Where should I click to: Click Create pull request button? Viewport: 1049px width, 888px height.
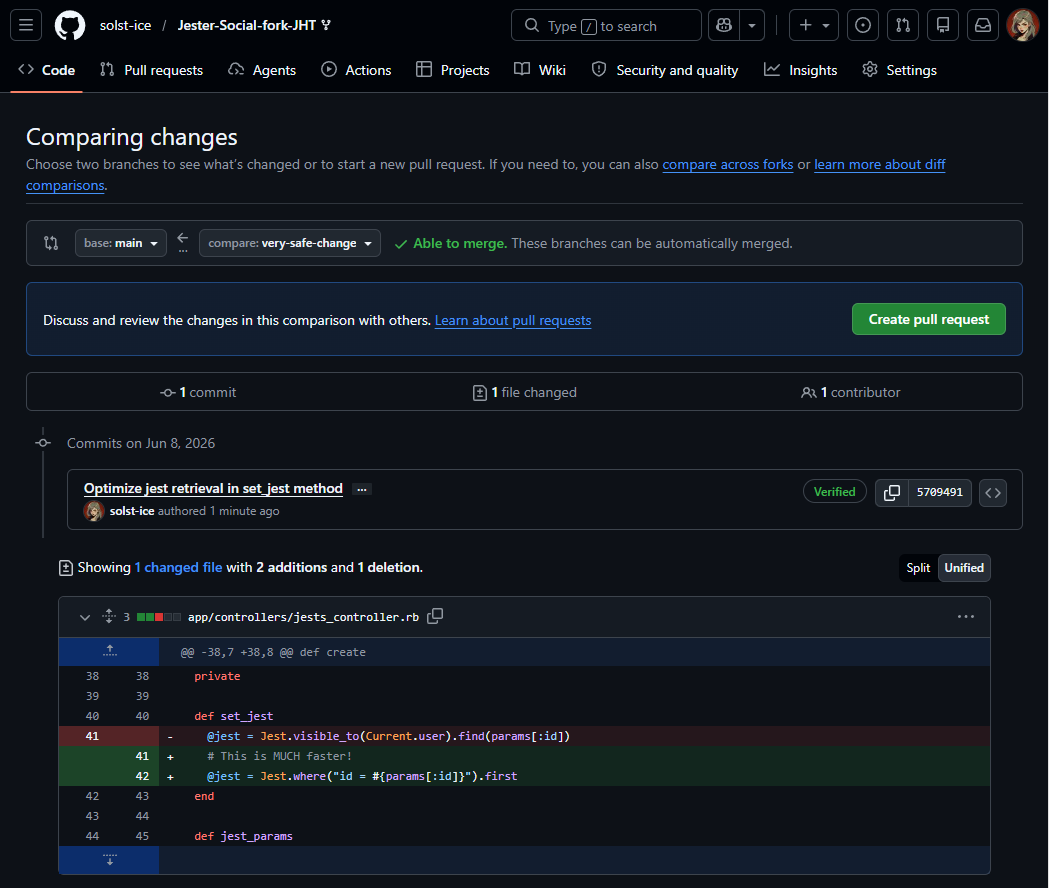click(x=929, y=319)
